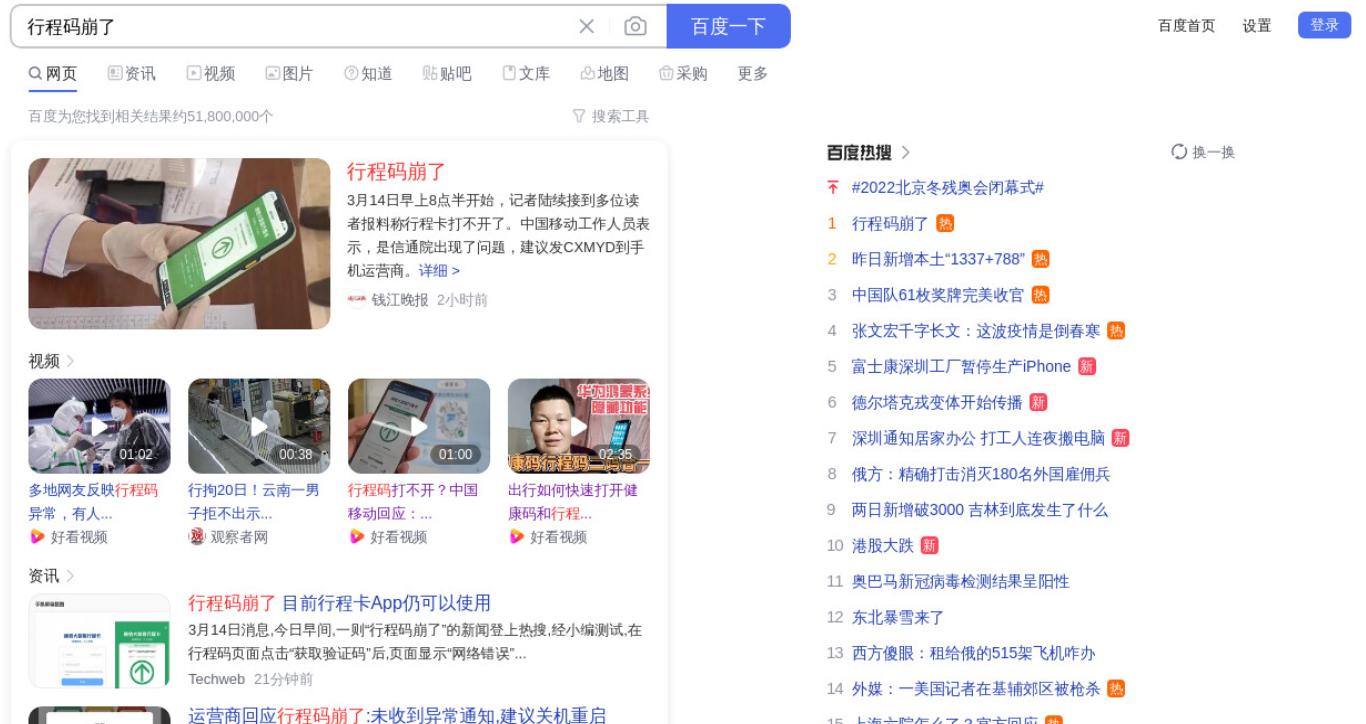Open article 运营商回应行程码崩了
The width and height of the screenshot is (1366, 724).
pyautogui.click(x=397, y=715)
